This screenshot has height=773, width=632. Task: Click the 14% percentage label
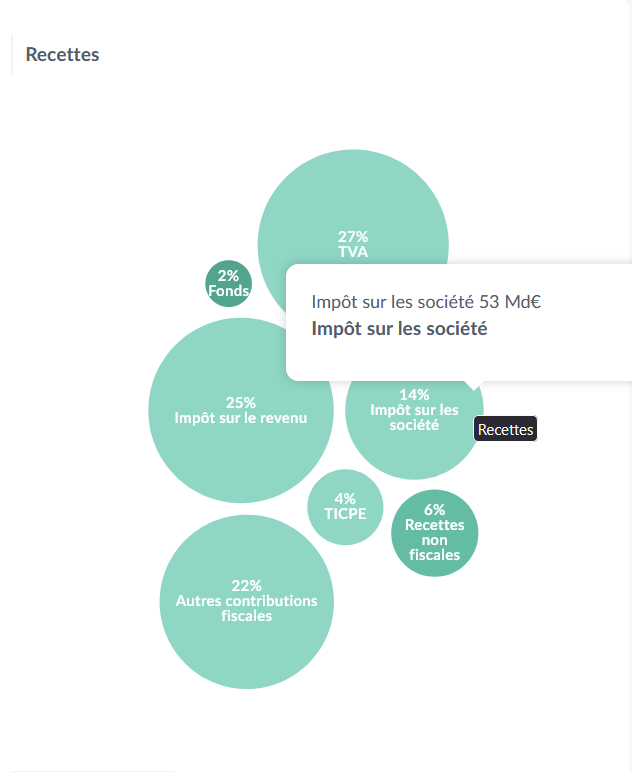414,394
